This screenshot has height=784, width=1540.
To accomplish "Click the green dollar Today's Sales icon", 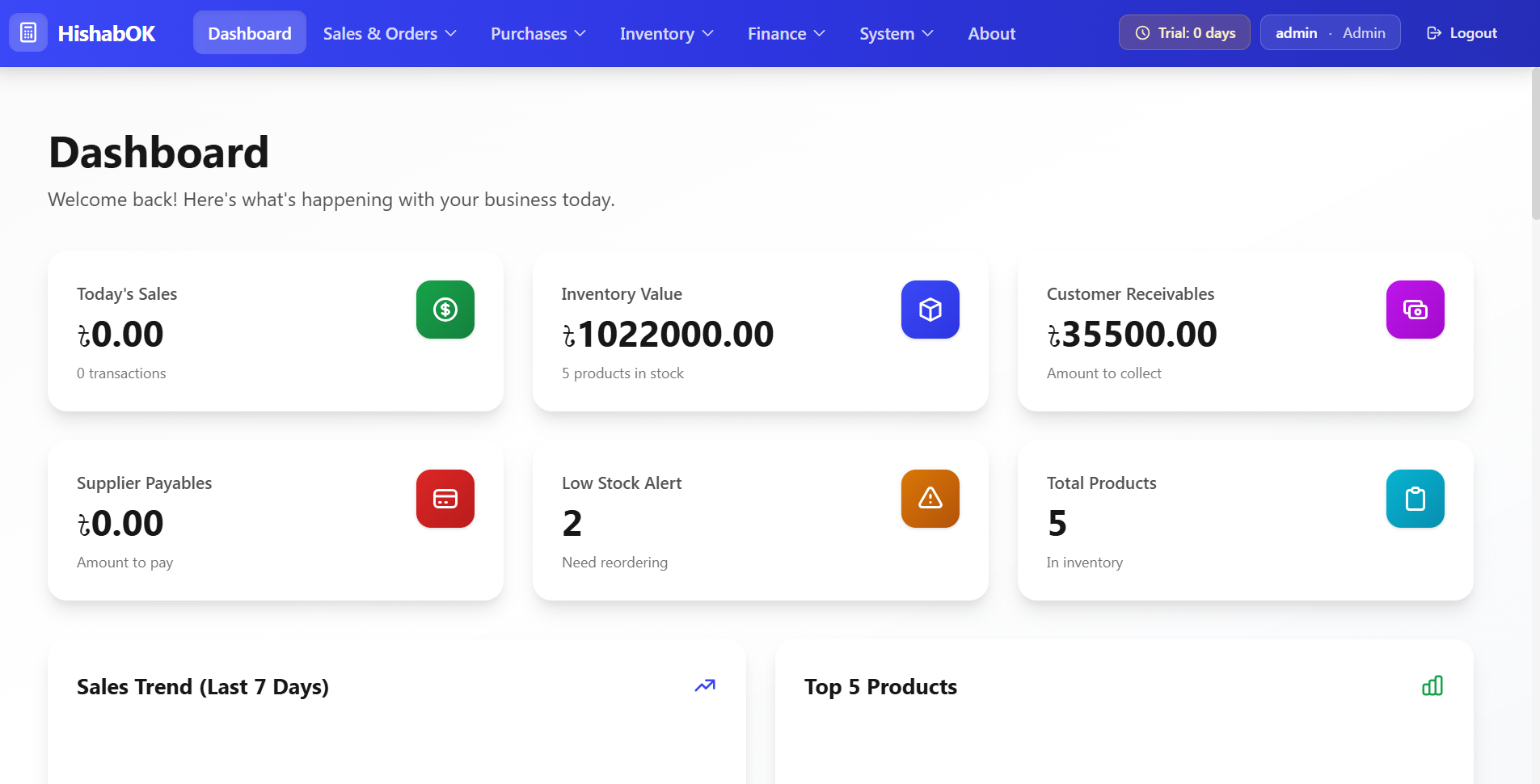I will [x=445, y=310].
